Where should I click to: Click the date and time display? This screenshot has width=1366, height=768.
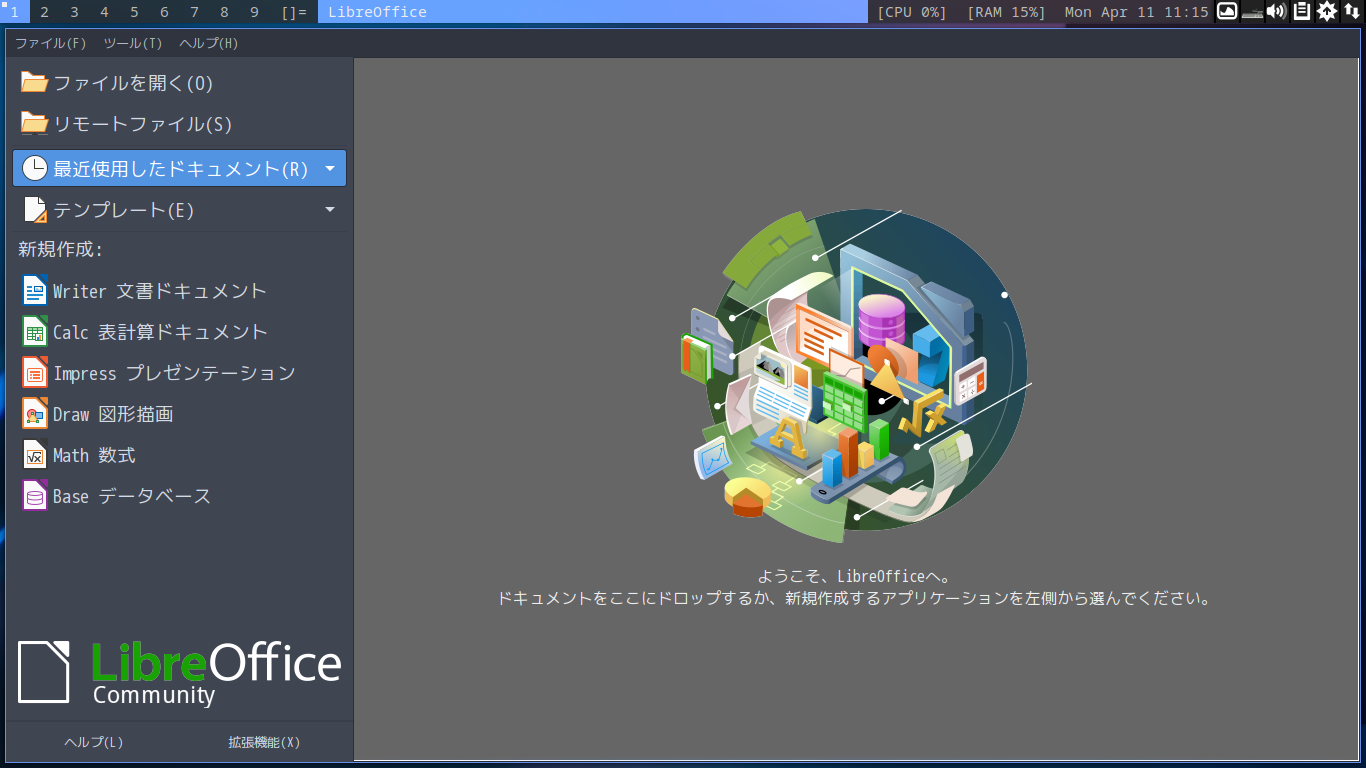point(1137,12)
